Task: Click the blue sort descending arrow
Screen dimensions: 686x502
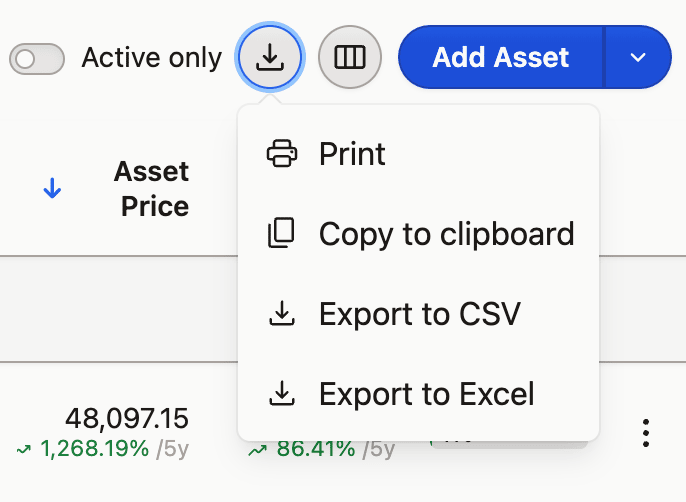Action: coord(52,189)
